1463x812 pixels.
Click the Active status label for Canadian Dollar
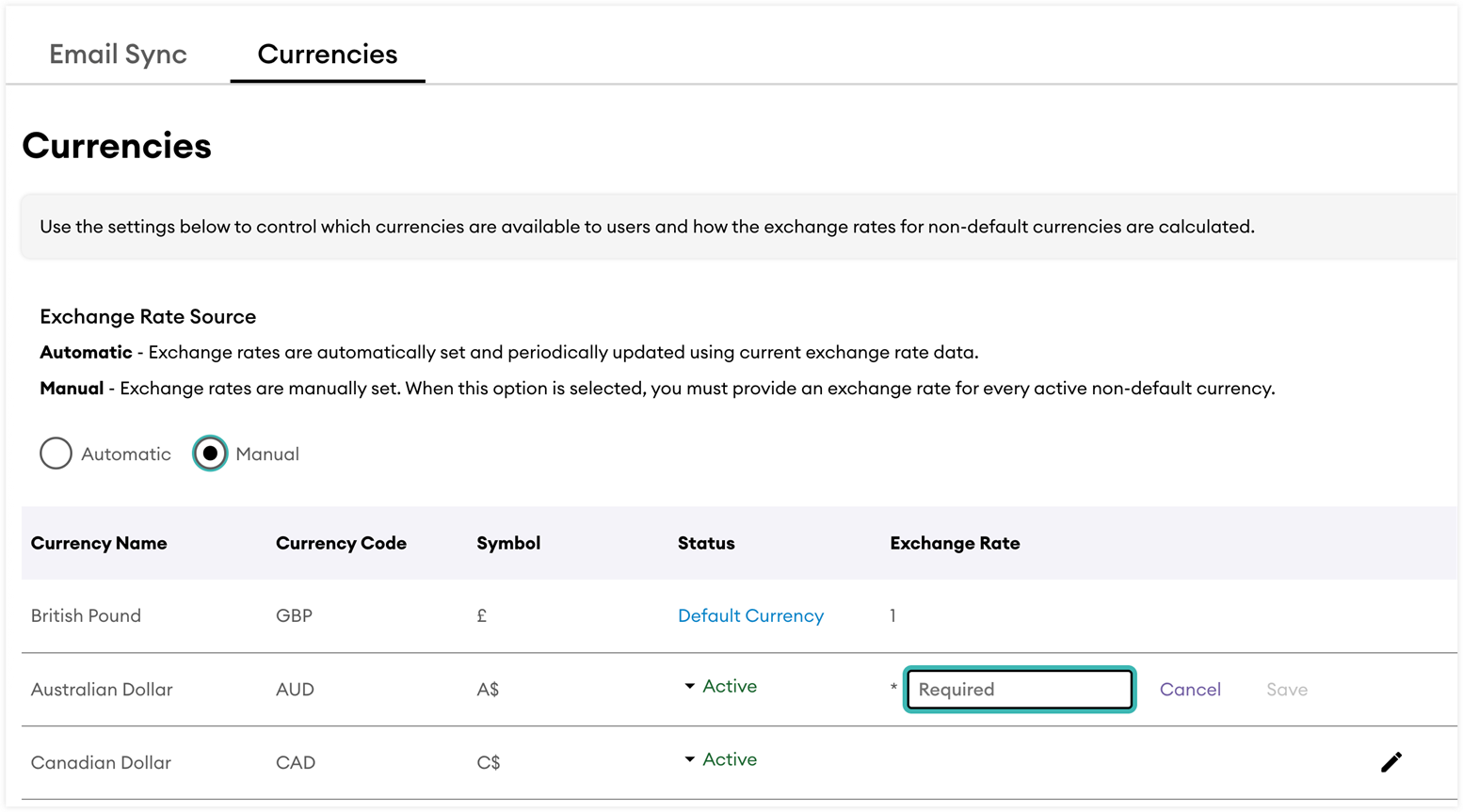[x=730, y=759]
